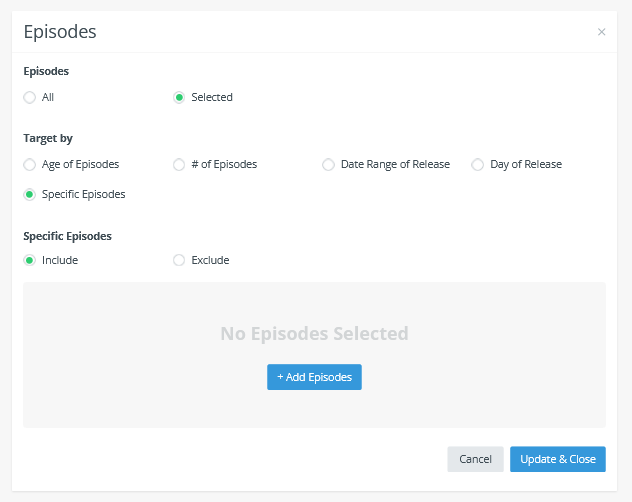Click the 'Date Range of Release' label text

point(395,164)
